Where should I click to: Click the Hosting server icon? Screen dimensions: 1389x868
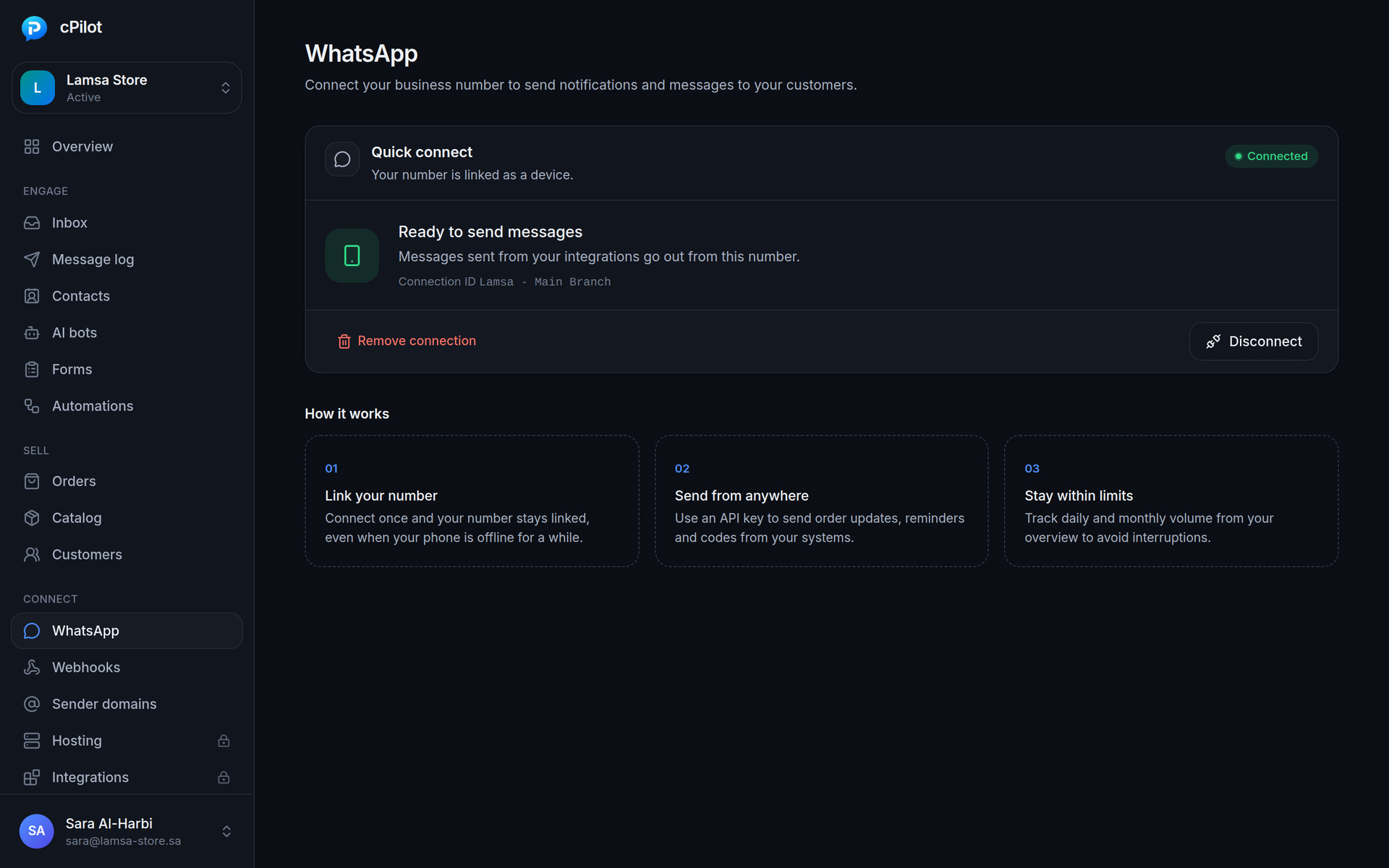32,741
